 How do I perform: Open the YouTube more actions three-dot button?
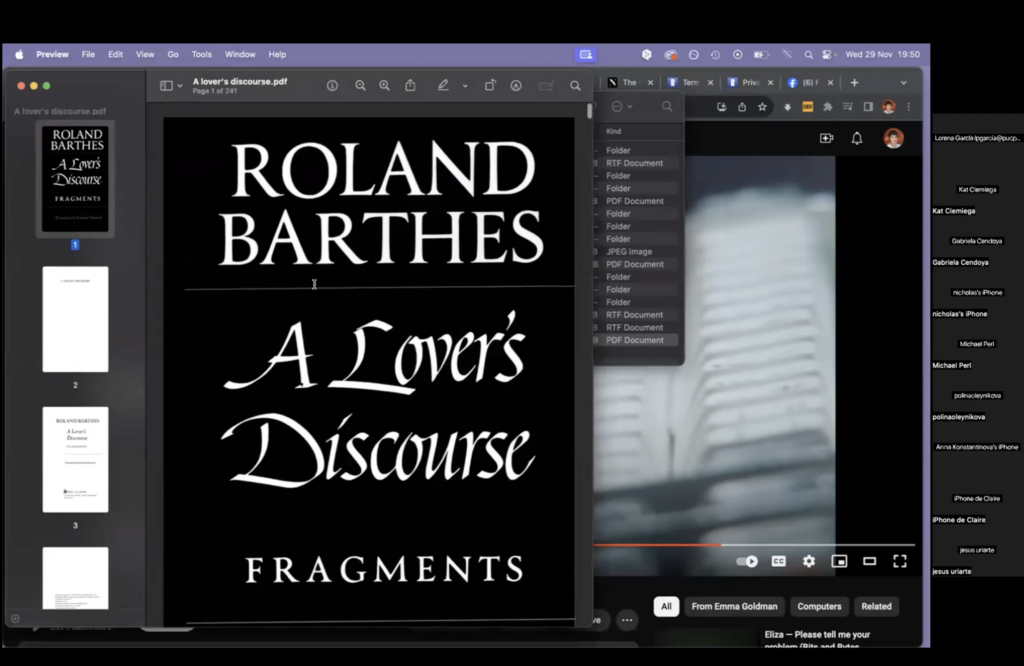(x=627, y=620)
